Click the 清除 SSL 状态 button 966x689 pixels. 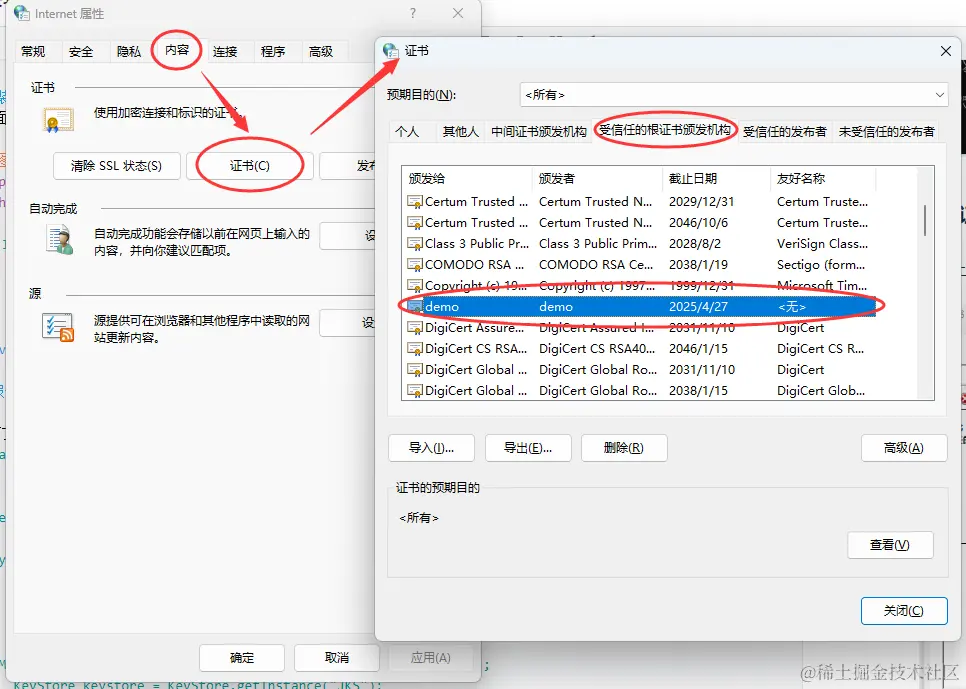[116, 166]
